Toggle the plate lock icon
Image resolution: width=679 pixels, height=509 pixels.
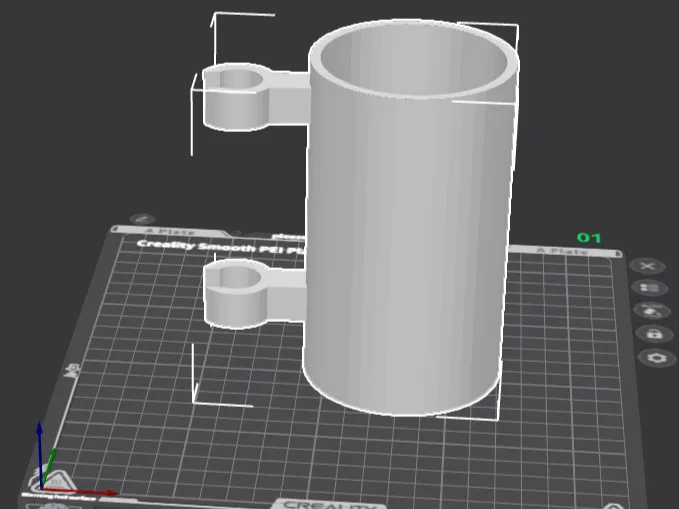tap(654, 334)
